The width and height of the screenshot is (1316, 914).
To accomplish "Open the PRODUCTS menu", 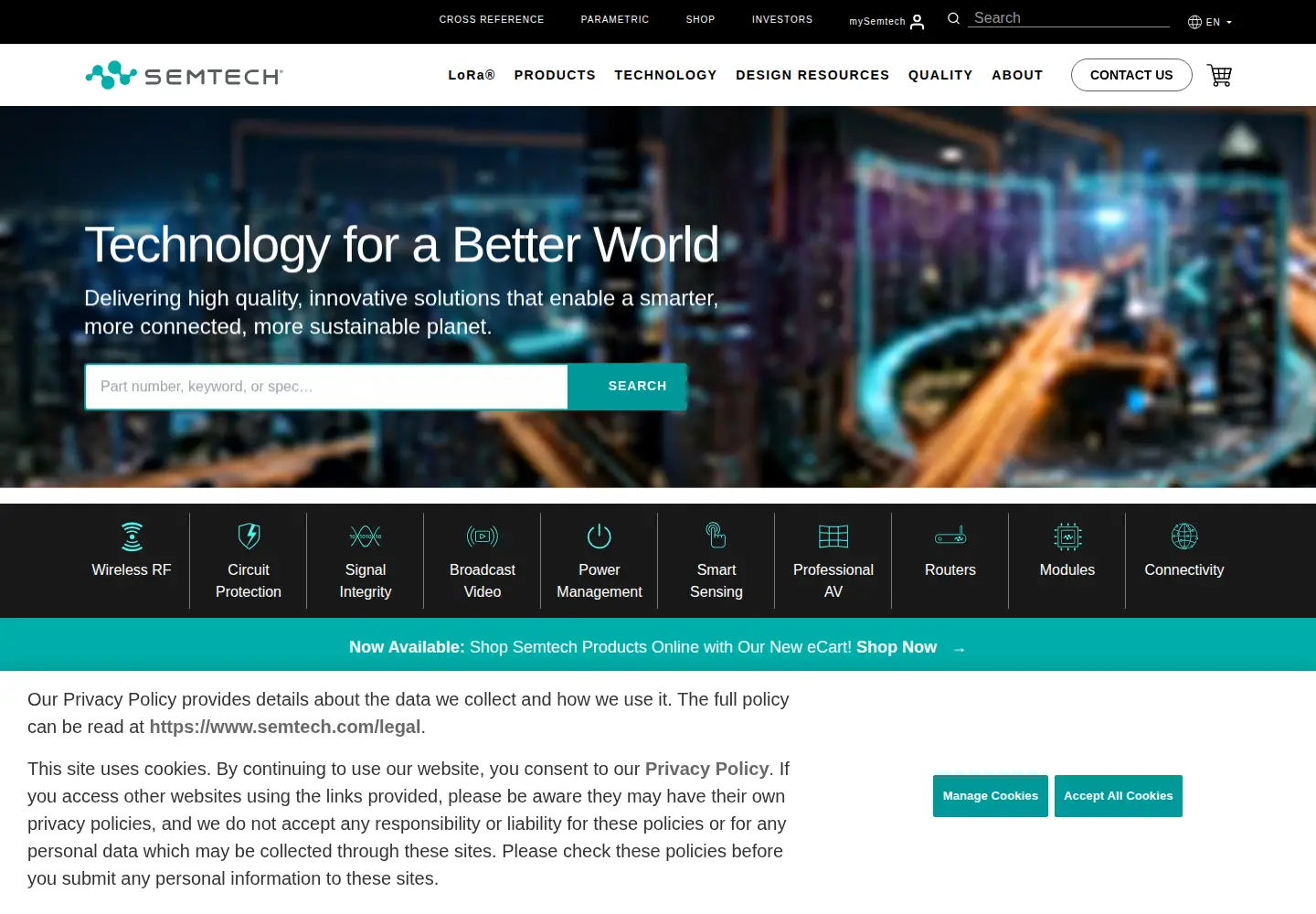I will 555,75.
